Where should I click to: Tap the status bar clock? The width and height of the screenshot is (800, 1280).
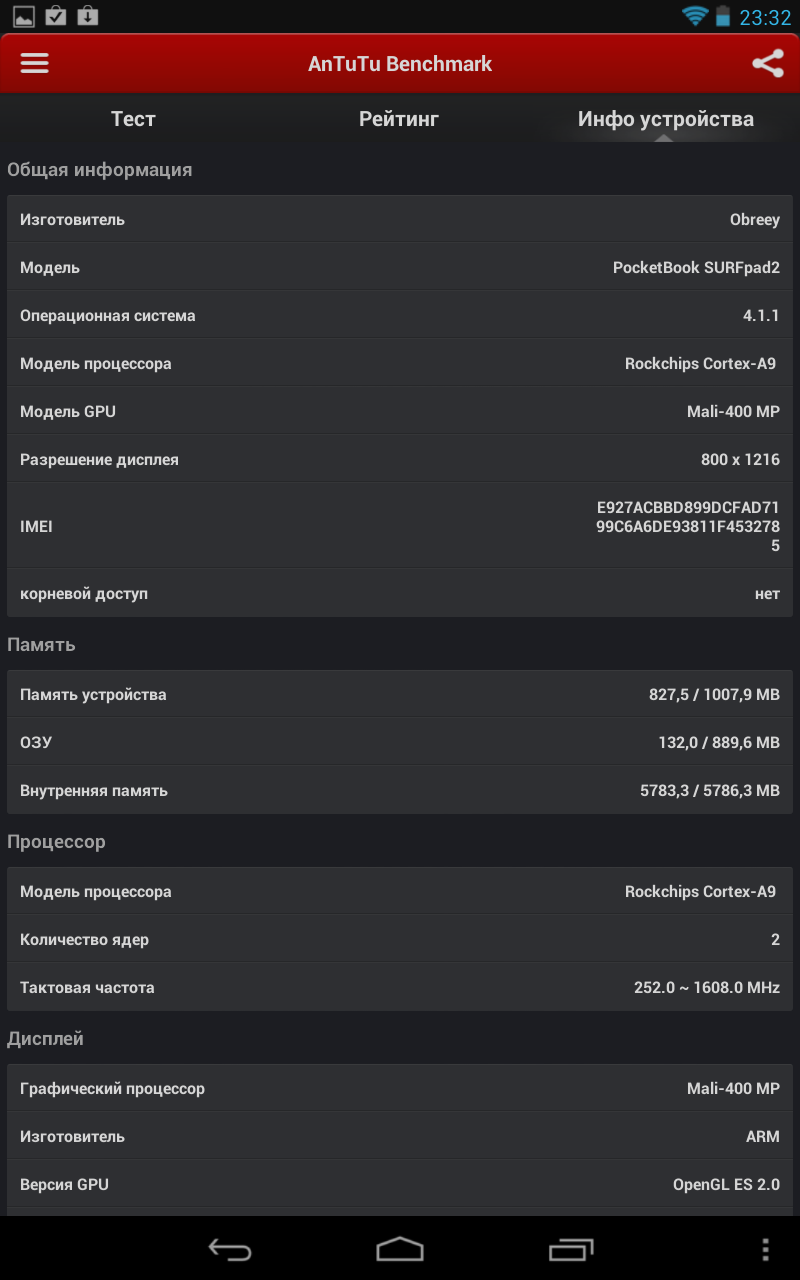pos(765,17)
